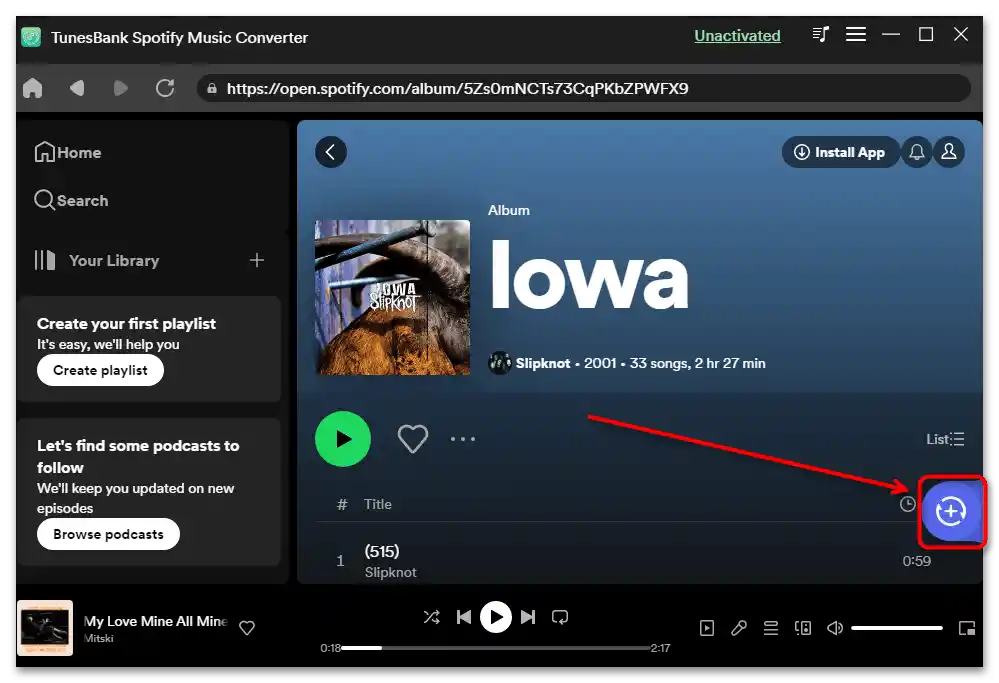Mute the volume with the speaker icon
Screen dimensions: 999x683
click(x=835, y=628)
